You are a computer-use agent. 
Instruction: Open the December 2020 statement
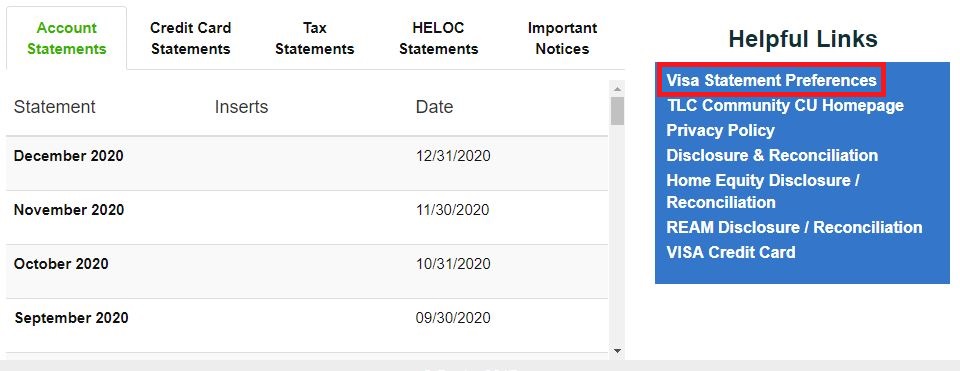click(69, 156)
